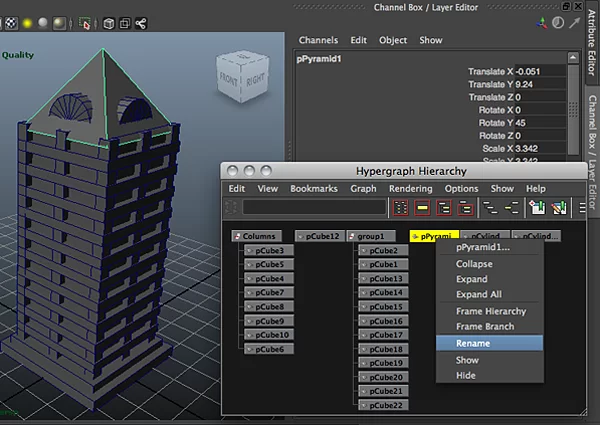The width and height of the screenshot is (600, 425).
Task: Switch to Scene Hierarchy view icon
Action: click(x=490, y=208)
